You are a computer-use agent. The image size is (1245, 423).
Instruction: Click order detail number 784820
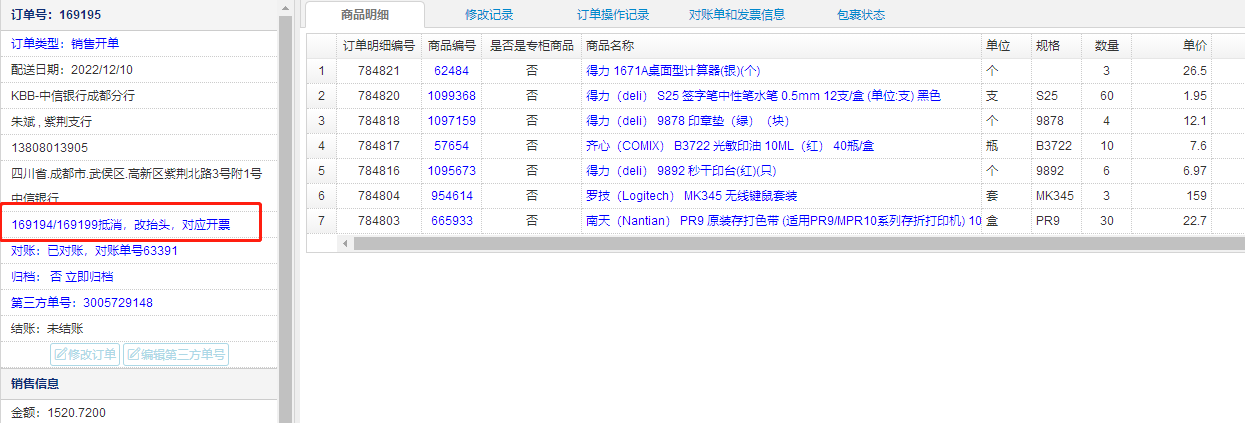(x=378, y=96)
